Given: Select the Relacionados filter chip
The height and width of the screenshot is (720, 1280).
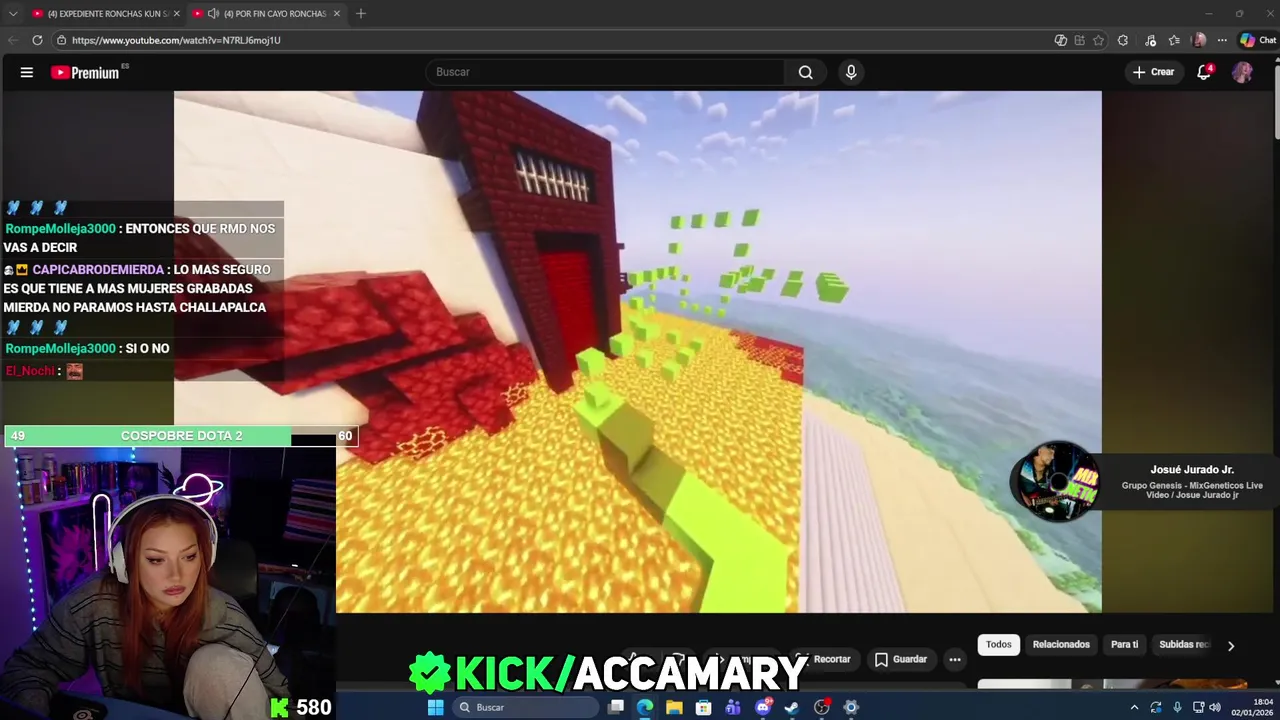Looking at the screenshot, I should click(1061, 644).
